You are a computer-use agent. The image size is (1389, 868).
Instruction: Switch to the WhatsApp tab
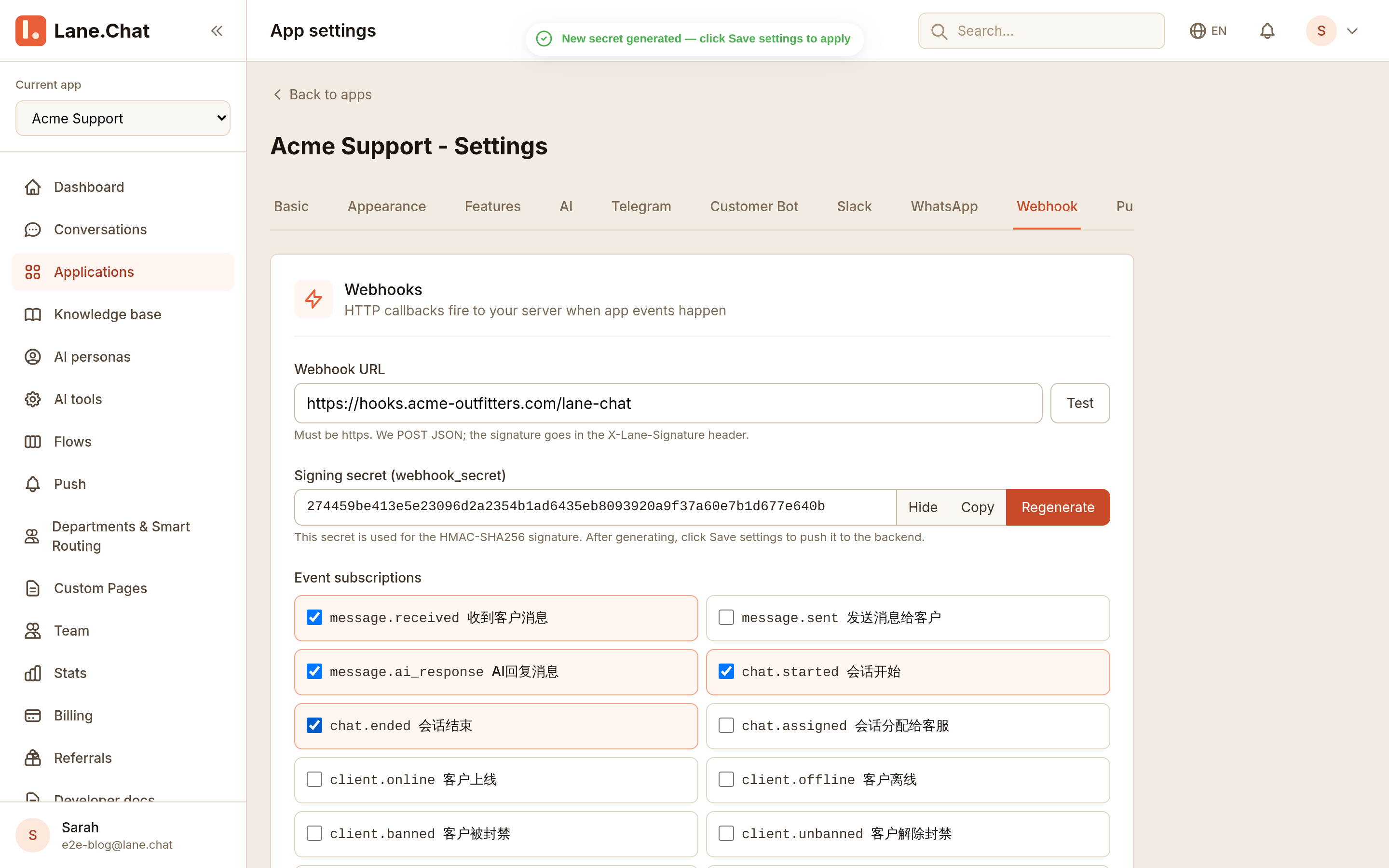tap(944, 207)
